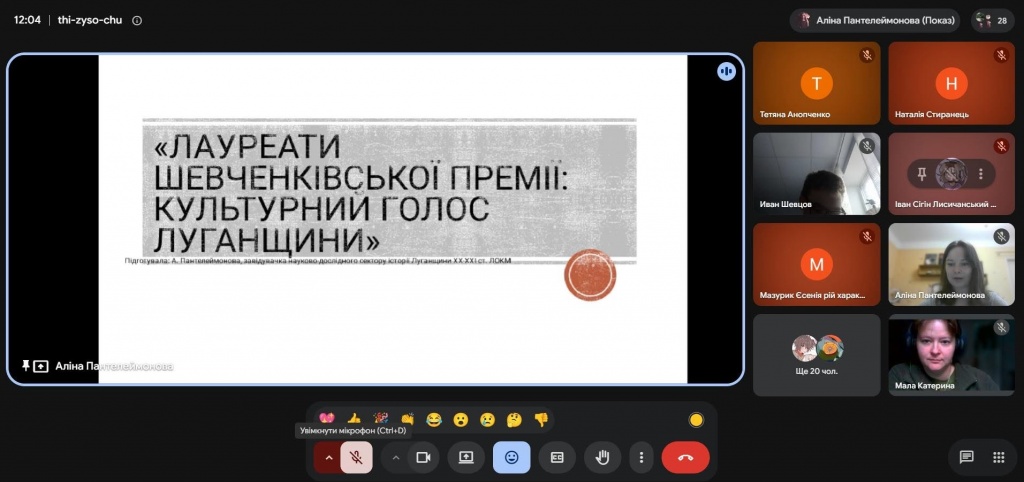Click muted mic icon on Тетяна Анопченко

pos(867,56)
